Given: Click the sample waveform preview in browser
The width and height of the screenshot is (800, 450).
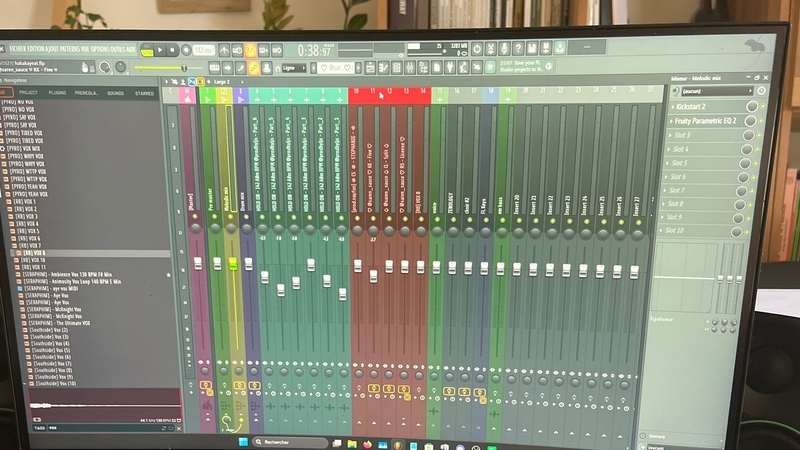Looking at the screenshot, I should tap(105, 406).
